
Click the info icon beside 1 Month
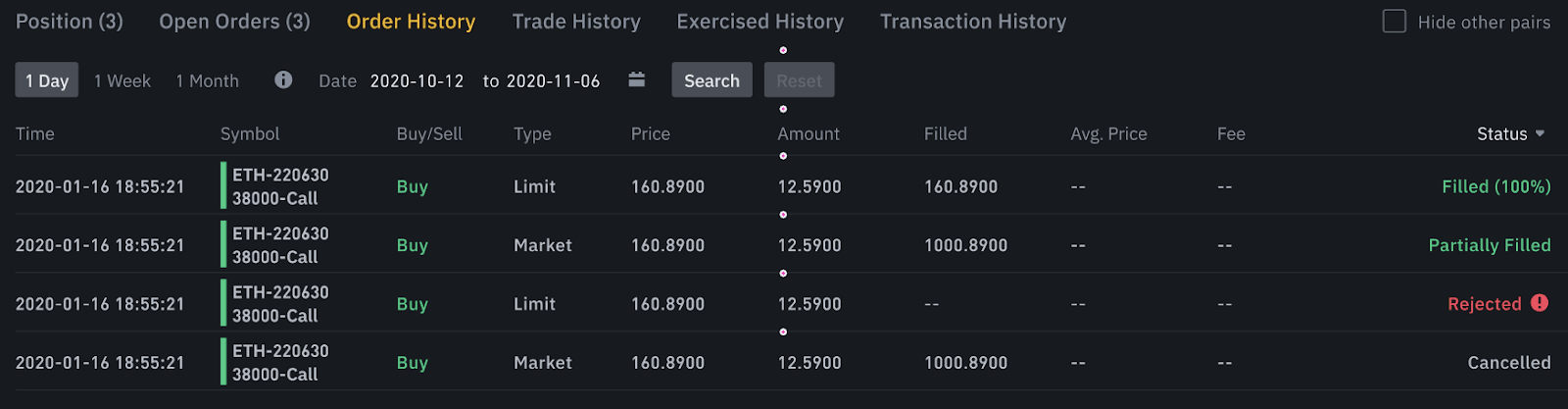(x=283, y=80)
